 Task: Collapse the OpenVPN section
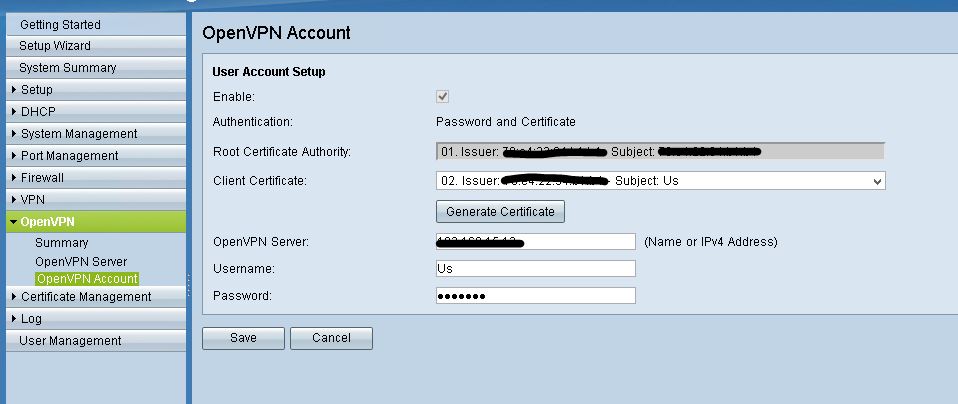click(96, 222)
